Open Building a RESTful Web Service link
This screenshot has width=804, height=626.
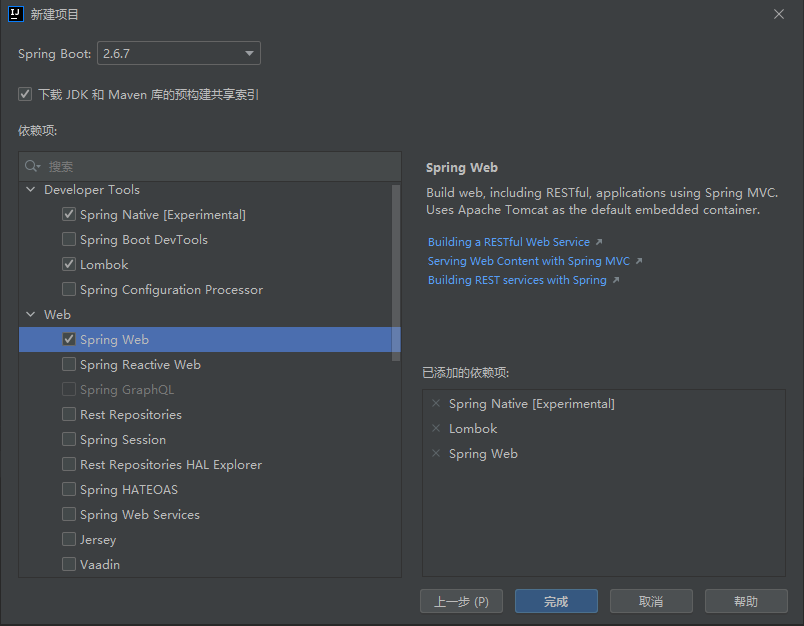[509, 242]
